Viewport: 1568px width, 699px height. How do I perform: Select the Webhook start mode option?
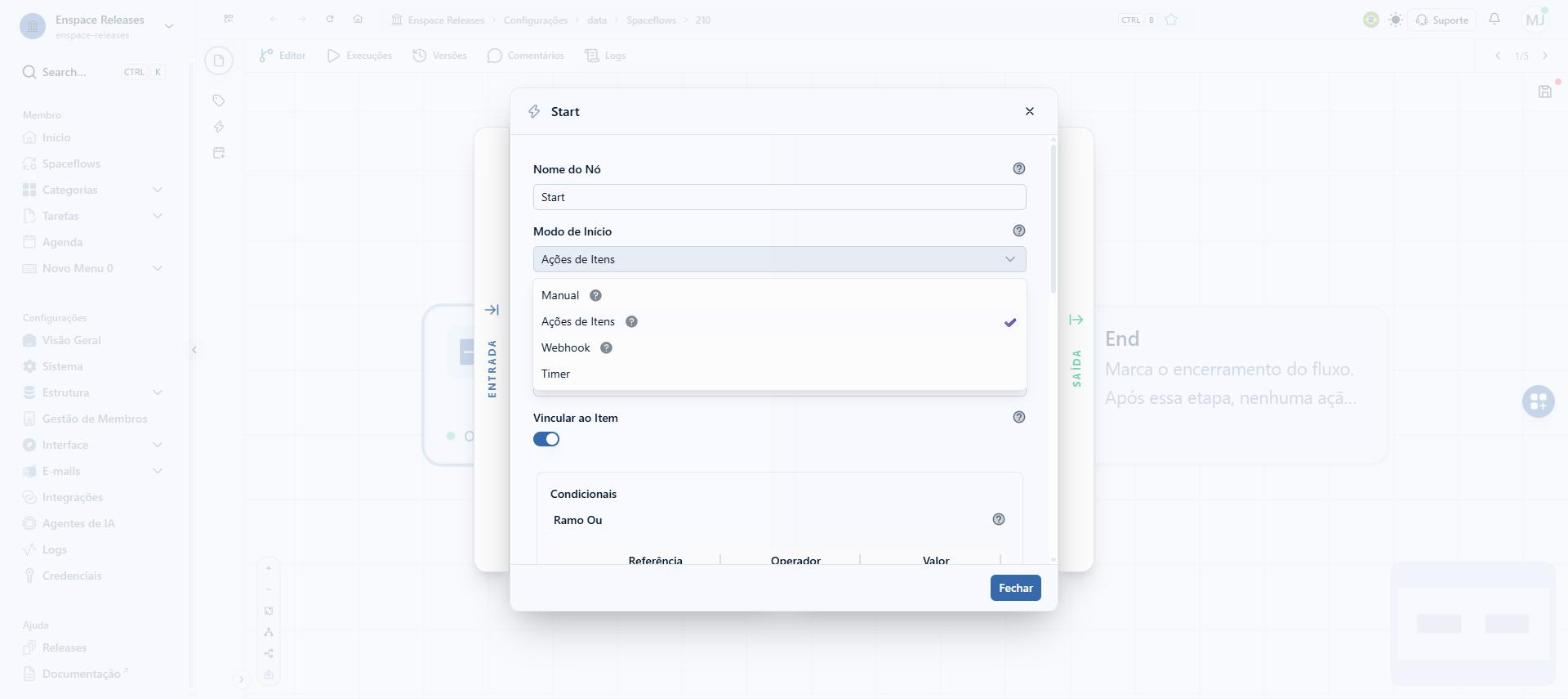point(779,348)
